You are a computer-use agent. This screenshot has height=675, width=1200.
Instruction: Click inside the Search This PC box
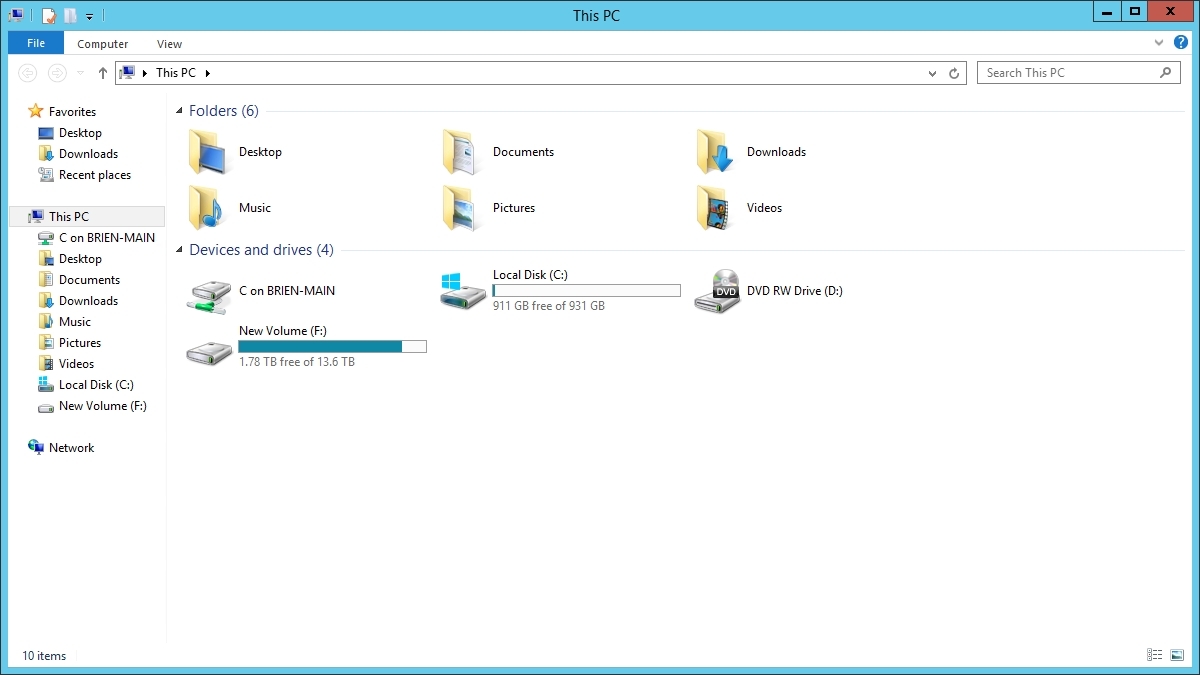pyautogui.click(x=1060, y=72)
